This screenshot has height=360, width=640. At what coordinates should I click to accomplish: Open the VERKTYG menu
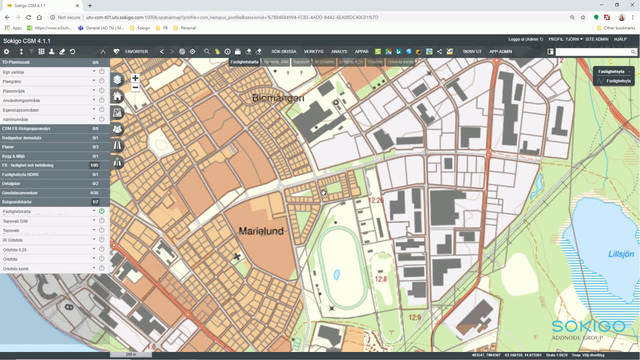point(313,51)
